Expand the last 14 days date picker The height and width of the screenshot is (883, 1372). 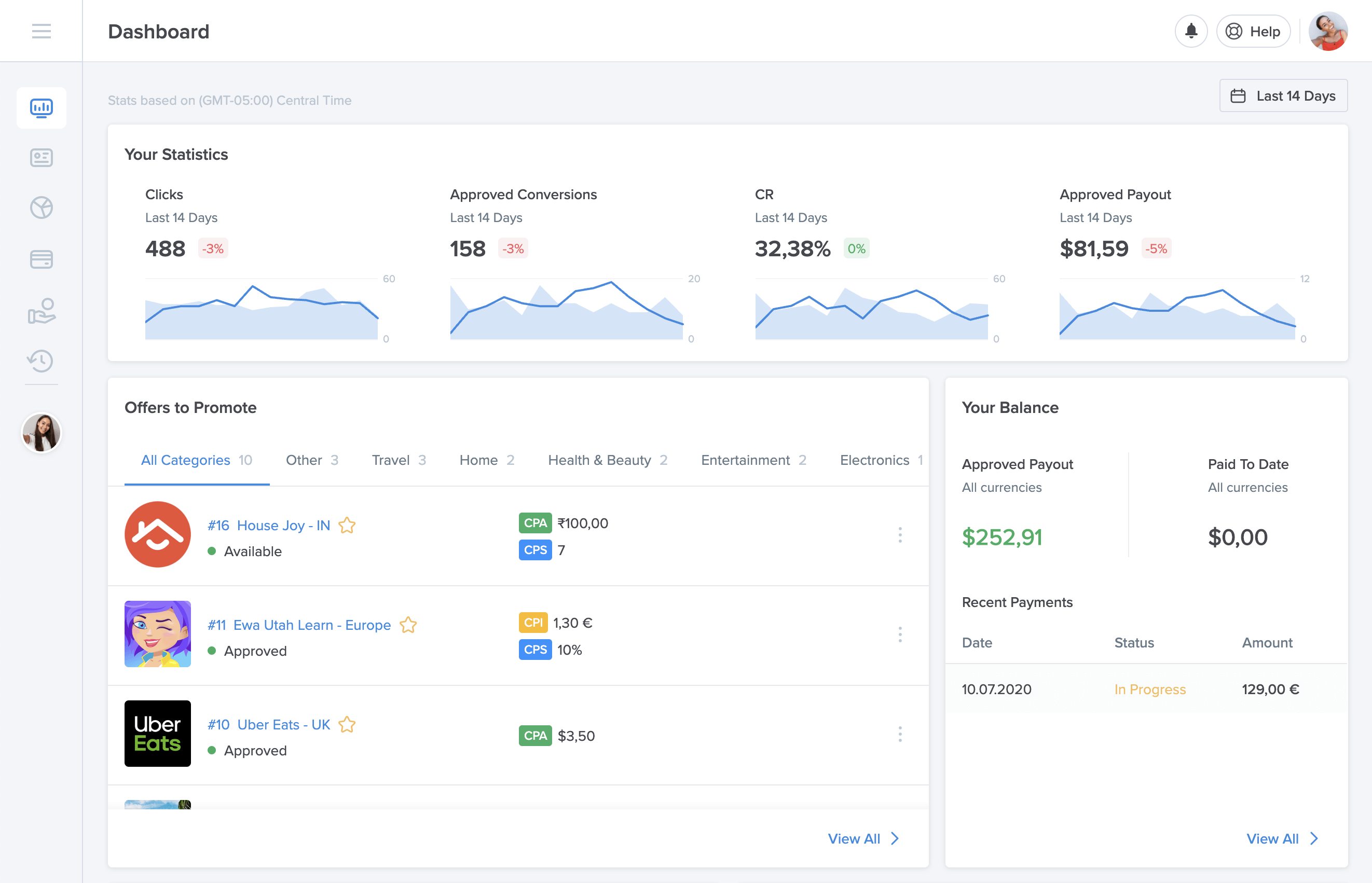click(1283, 96)
